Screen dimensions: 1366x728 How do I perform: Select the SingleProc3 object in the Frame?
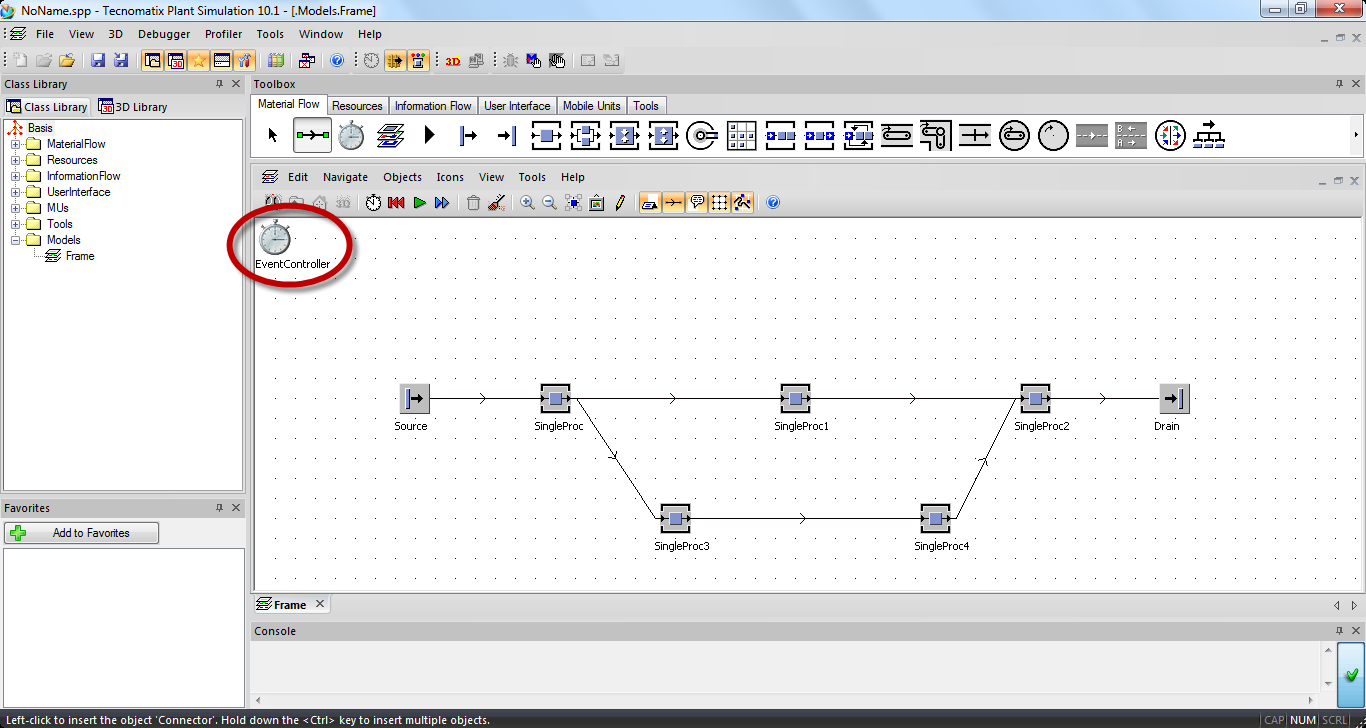tap(675, 519)
